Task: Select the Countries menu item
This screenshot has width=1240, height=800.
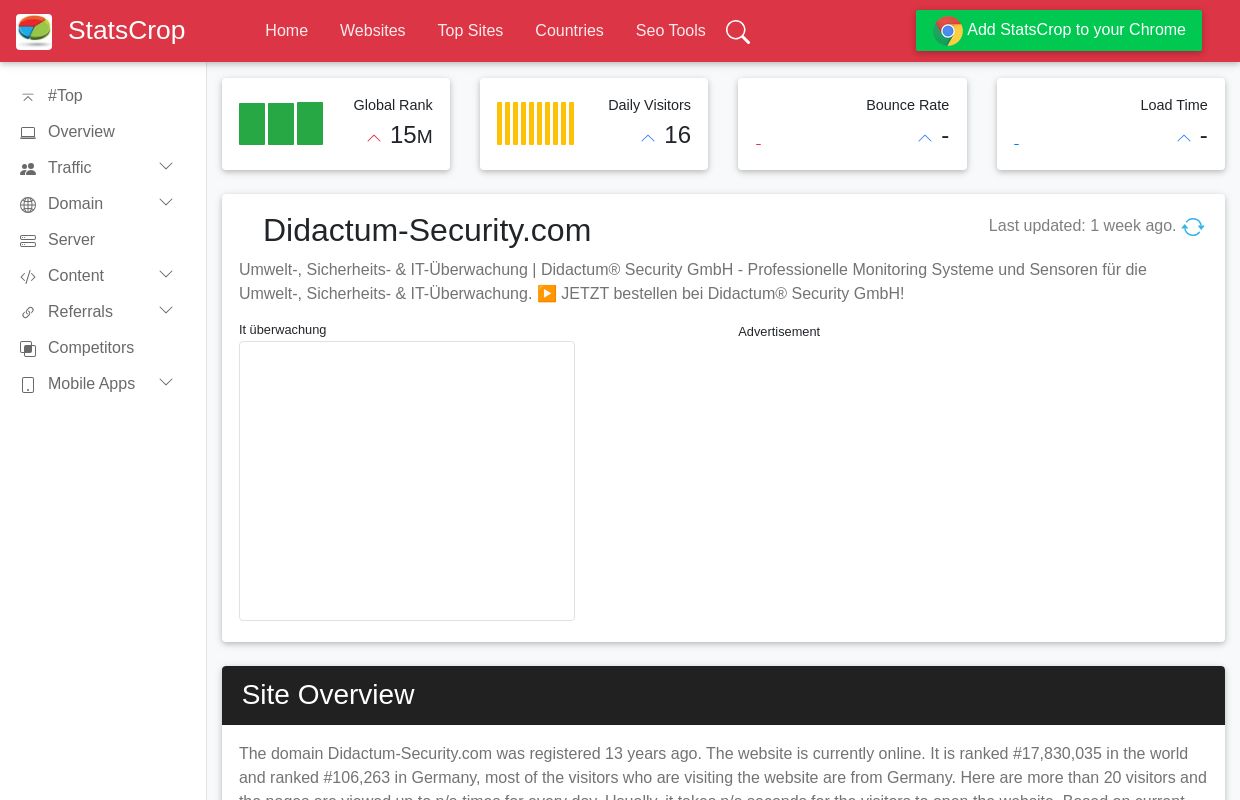Action: pyautogui.click(x=569, y=31)
